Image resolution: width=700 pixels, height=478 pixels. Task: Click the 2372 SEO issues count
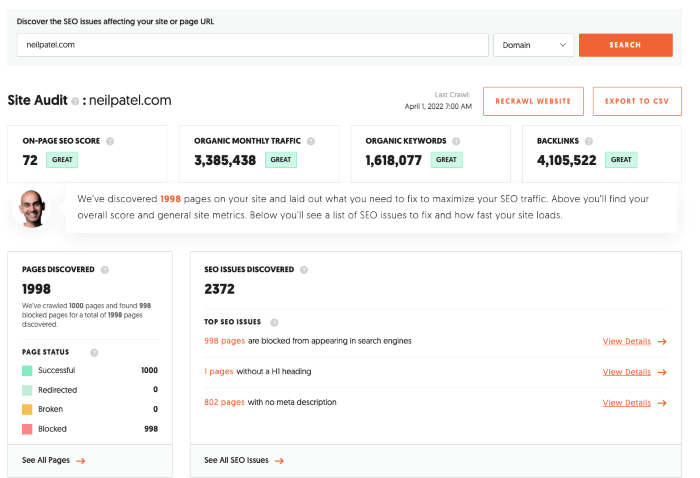tap(219, 289)
